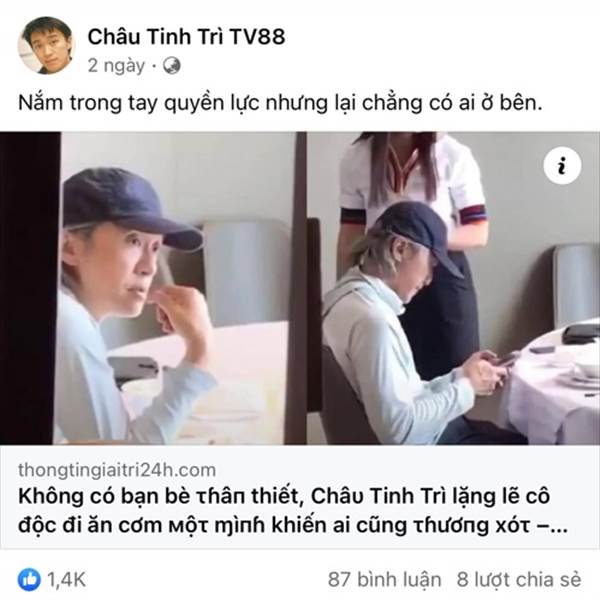Click the round info "i" icon
The height and width of the screenshot is (600, 600).
pyautogui.click(x=562, y=166)
